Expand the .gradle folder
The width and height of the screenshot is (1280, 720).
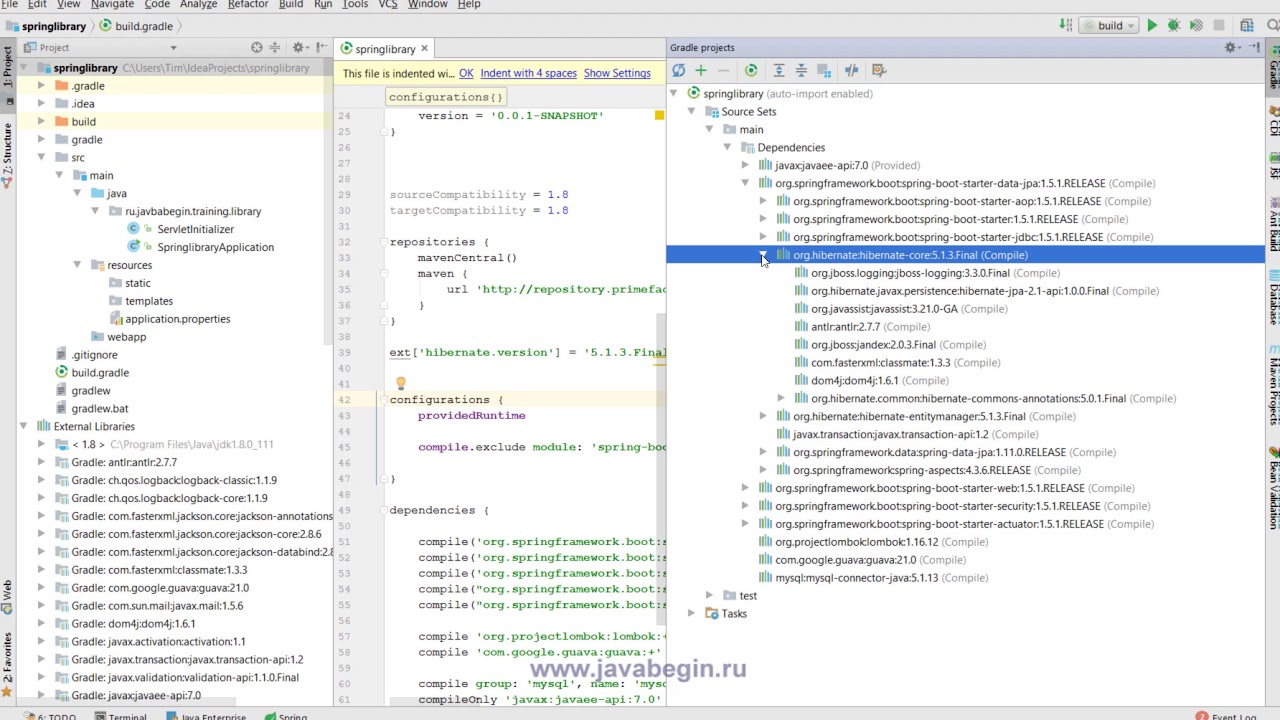tap(41, 85)
